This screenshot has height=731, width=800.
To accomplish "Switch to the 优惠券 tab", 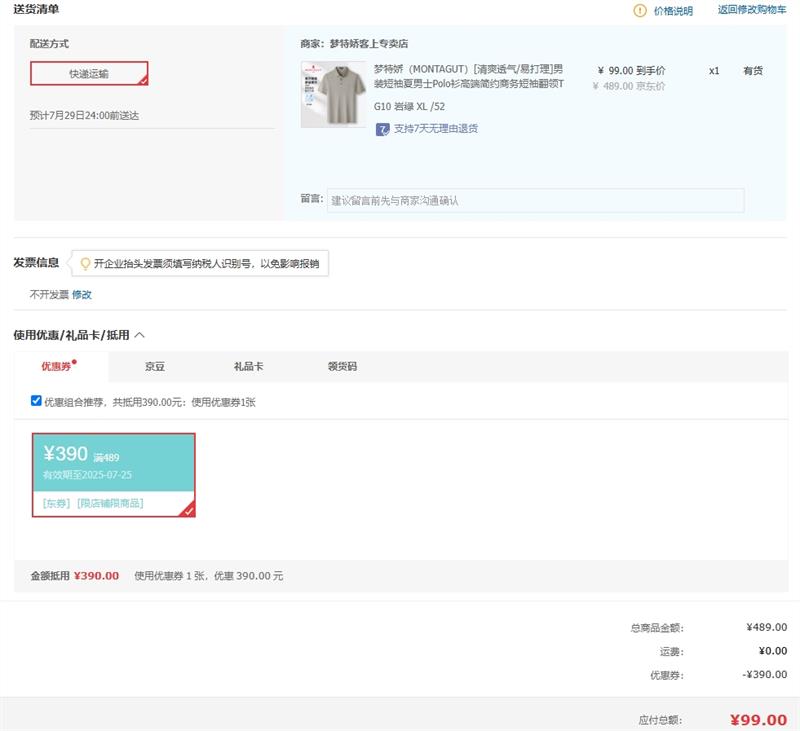I will pos(57,367).
